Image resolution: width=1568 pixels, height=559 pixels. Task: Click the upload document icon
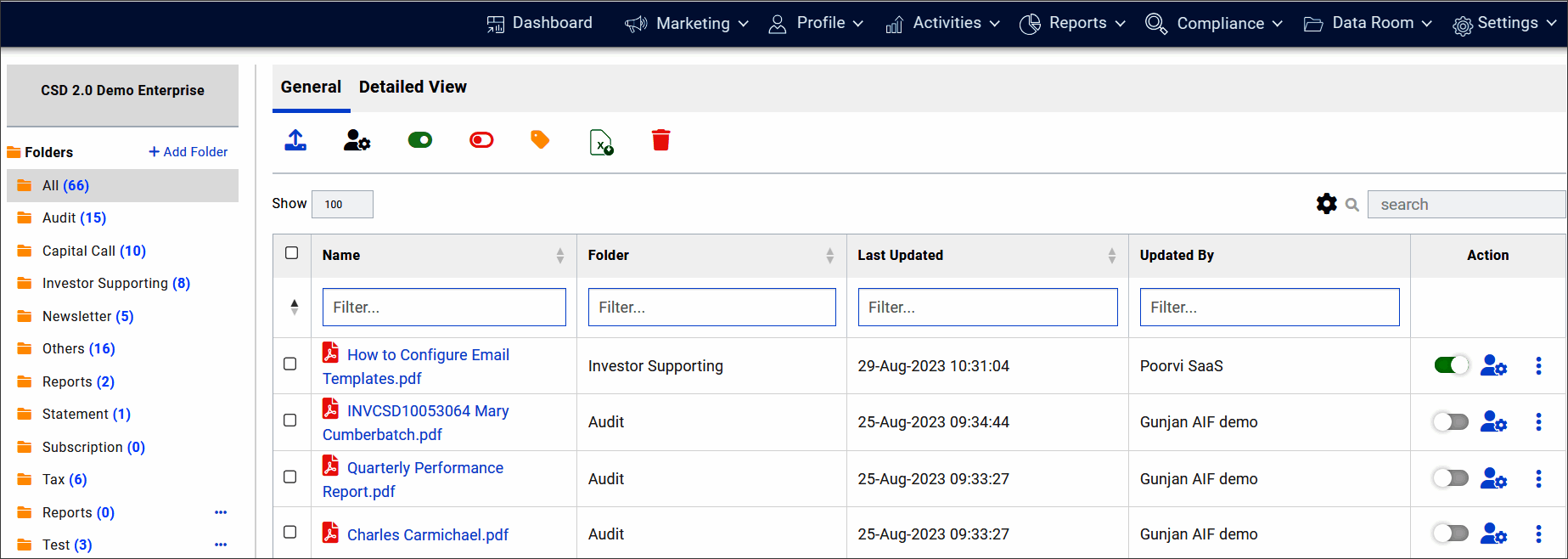295,140
